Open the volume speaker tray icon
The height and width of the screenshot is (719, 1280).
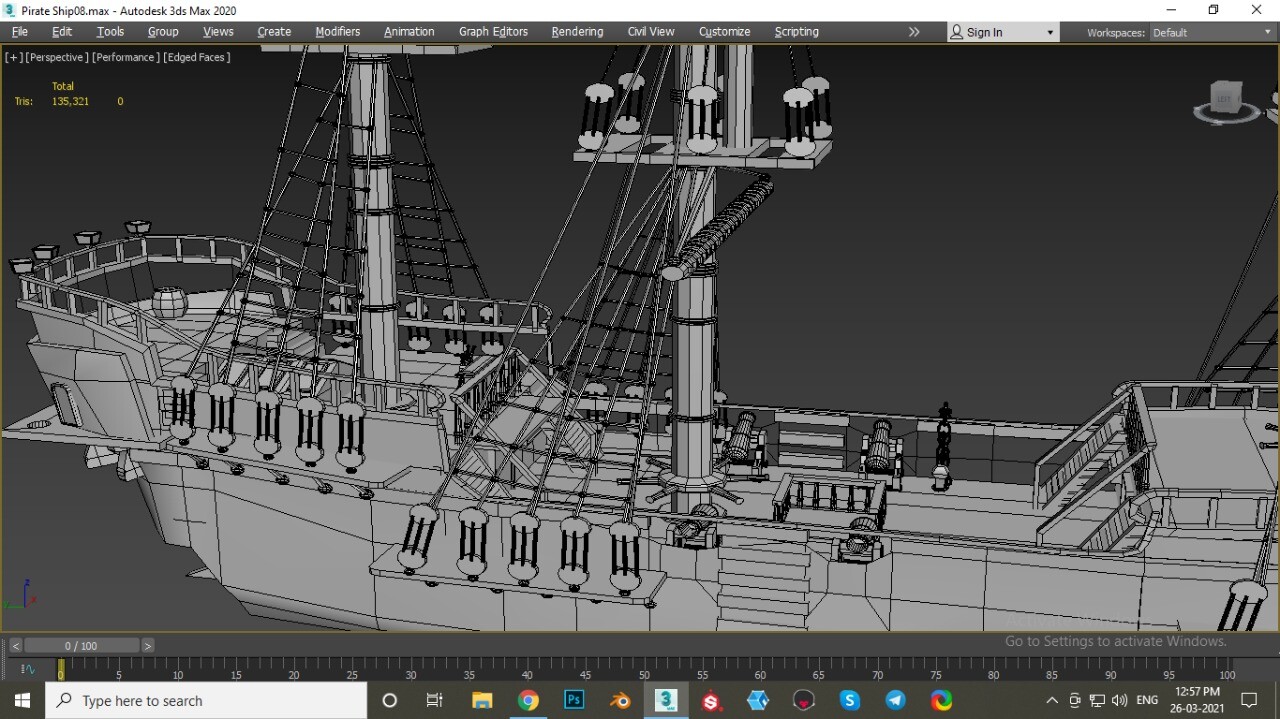[x=1119, y=701]
